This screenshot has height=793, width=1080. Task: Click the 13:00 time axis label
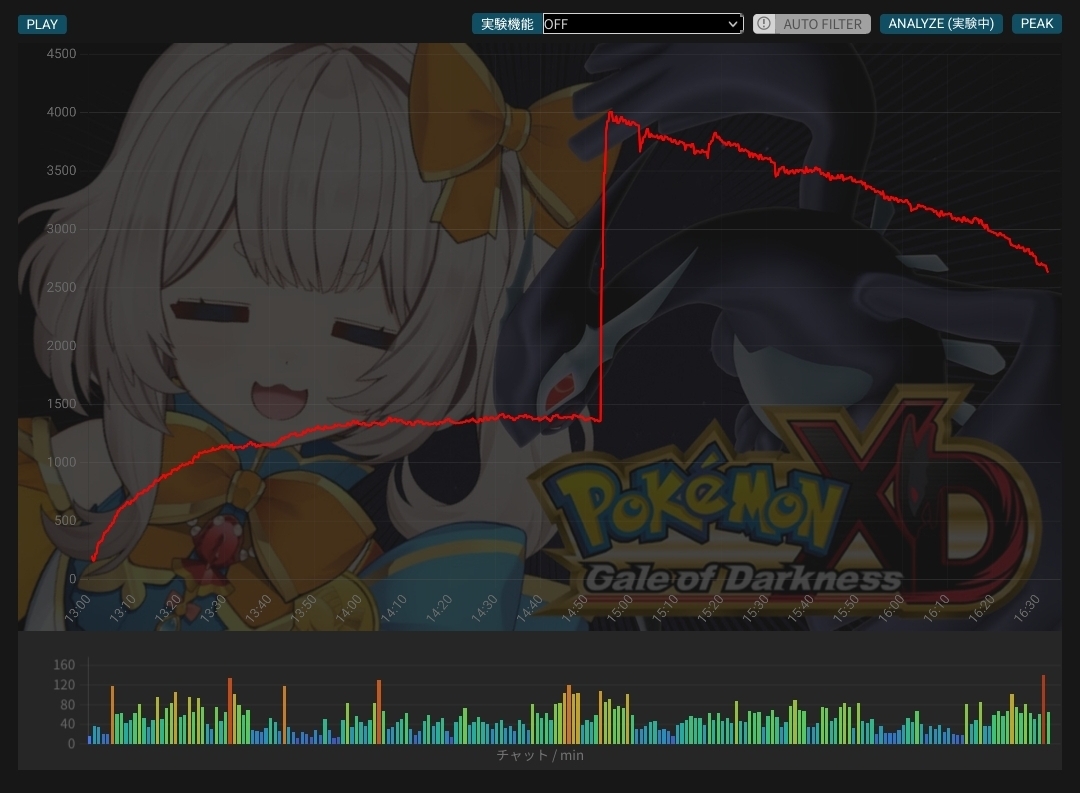(77, 609)
